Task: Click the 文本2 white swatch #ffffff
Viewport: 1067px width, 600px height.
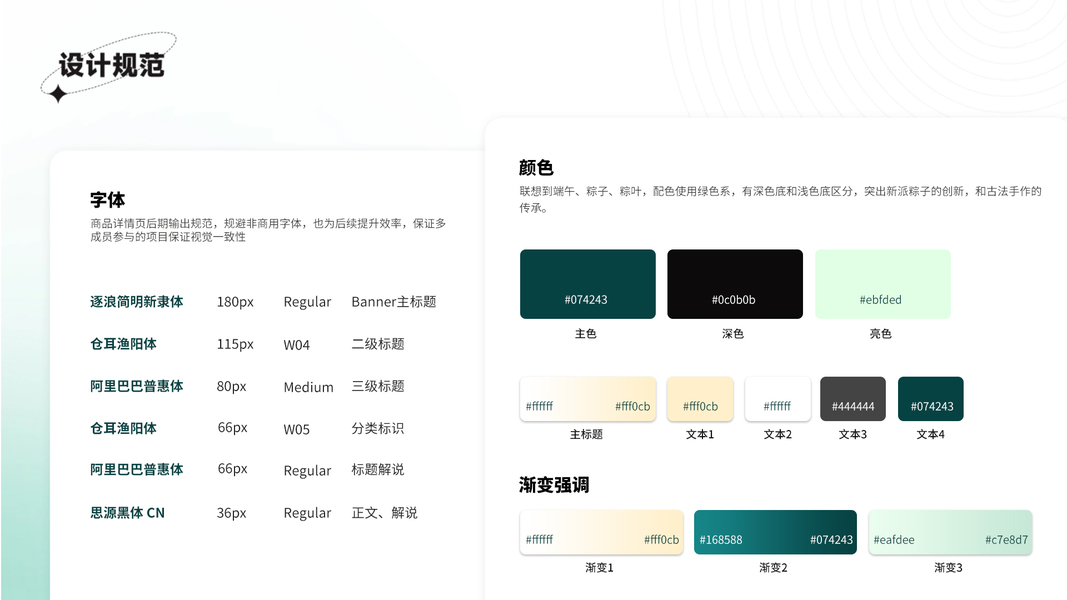Action: (x=778, y=399)
